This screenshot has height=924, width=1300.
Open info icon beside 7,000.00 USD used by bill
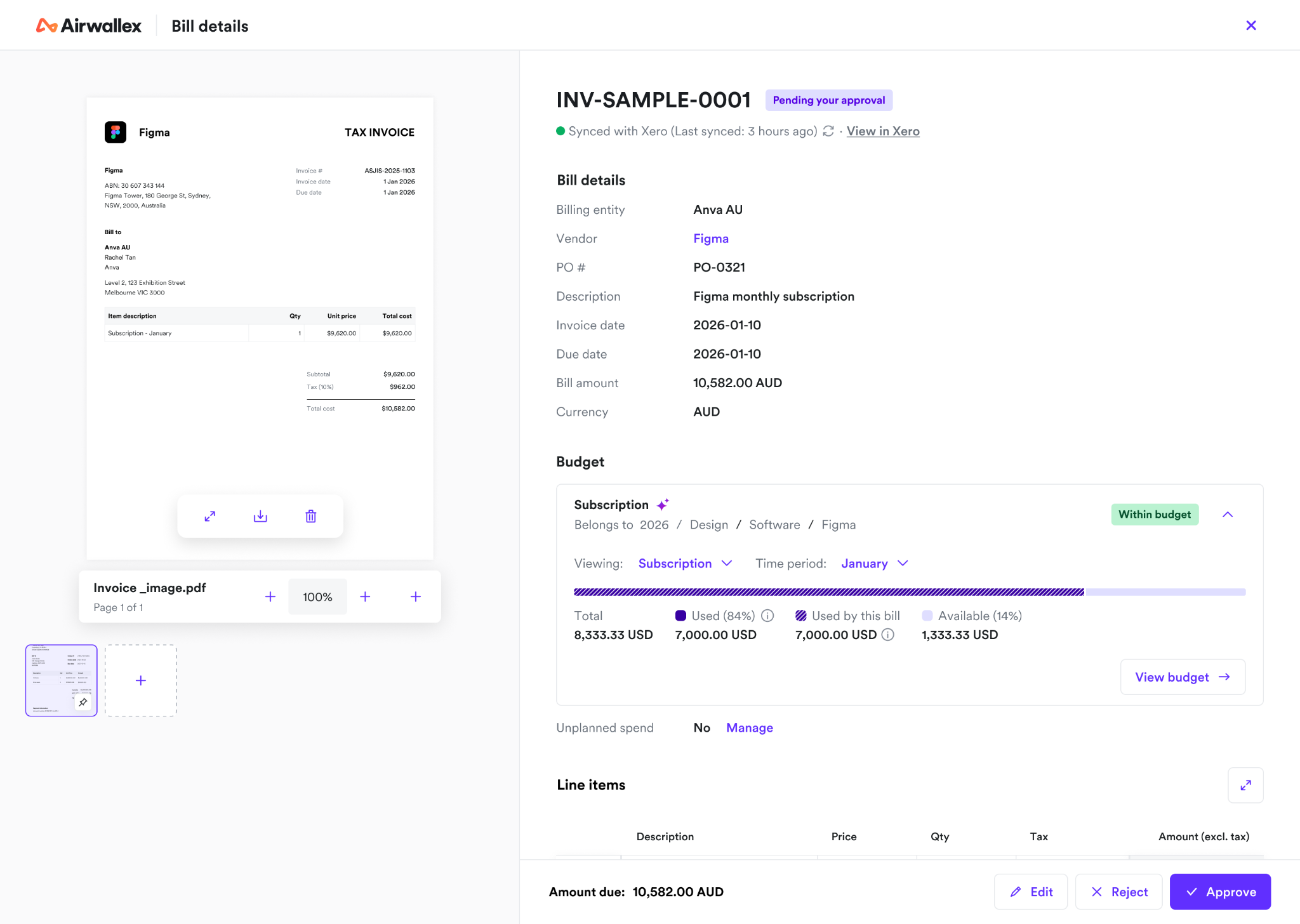pos(888,635)
